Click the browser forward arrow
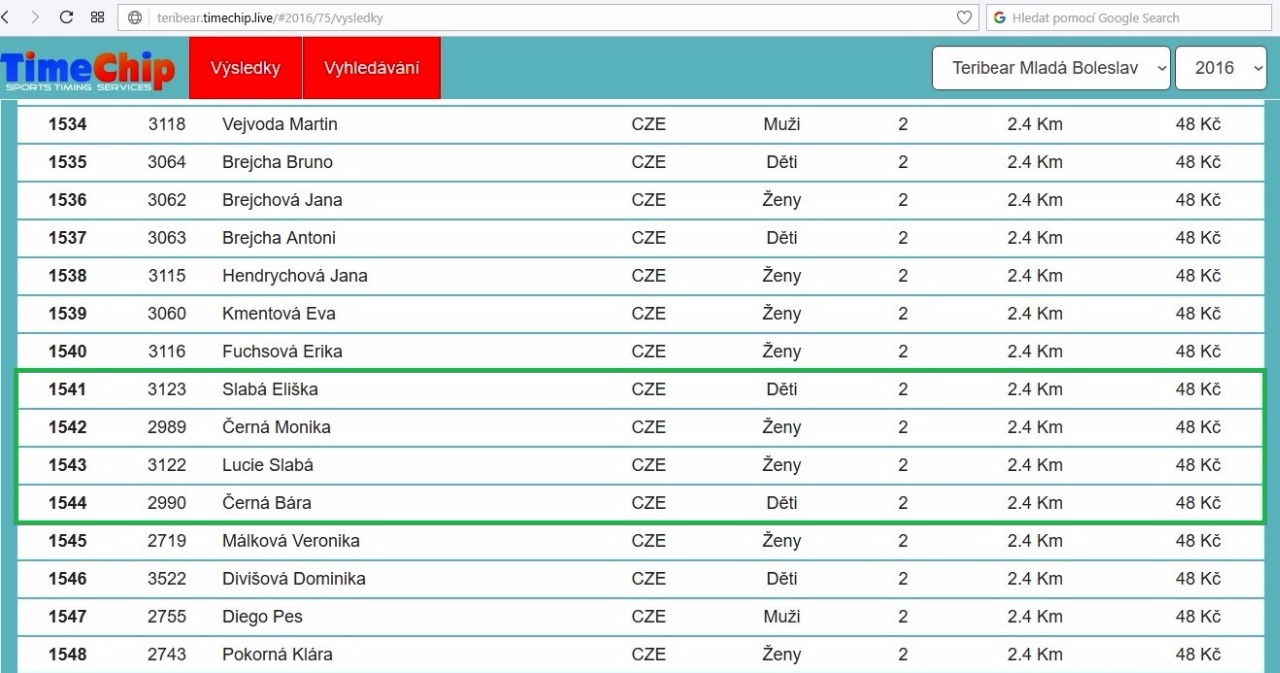 [x=36, y=17]
